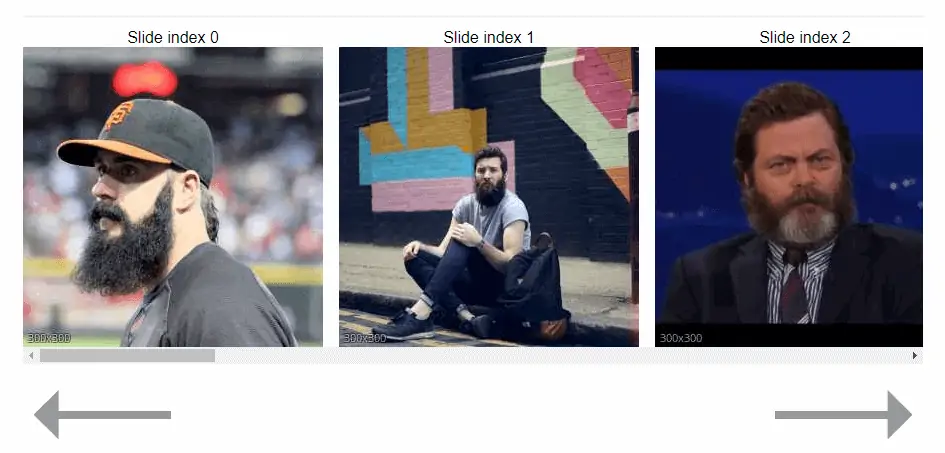The height and width of the screenshot is (453, 945).
Task: Click the "Slide index 0" caption
Action: [173, 37]
